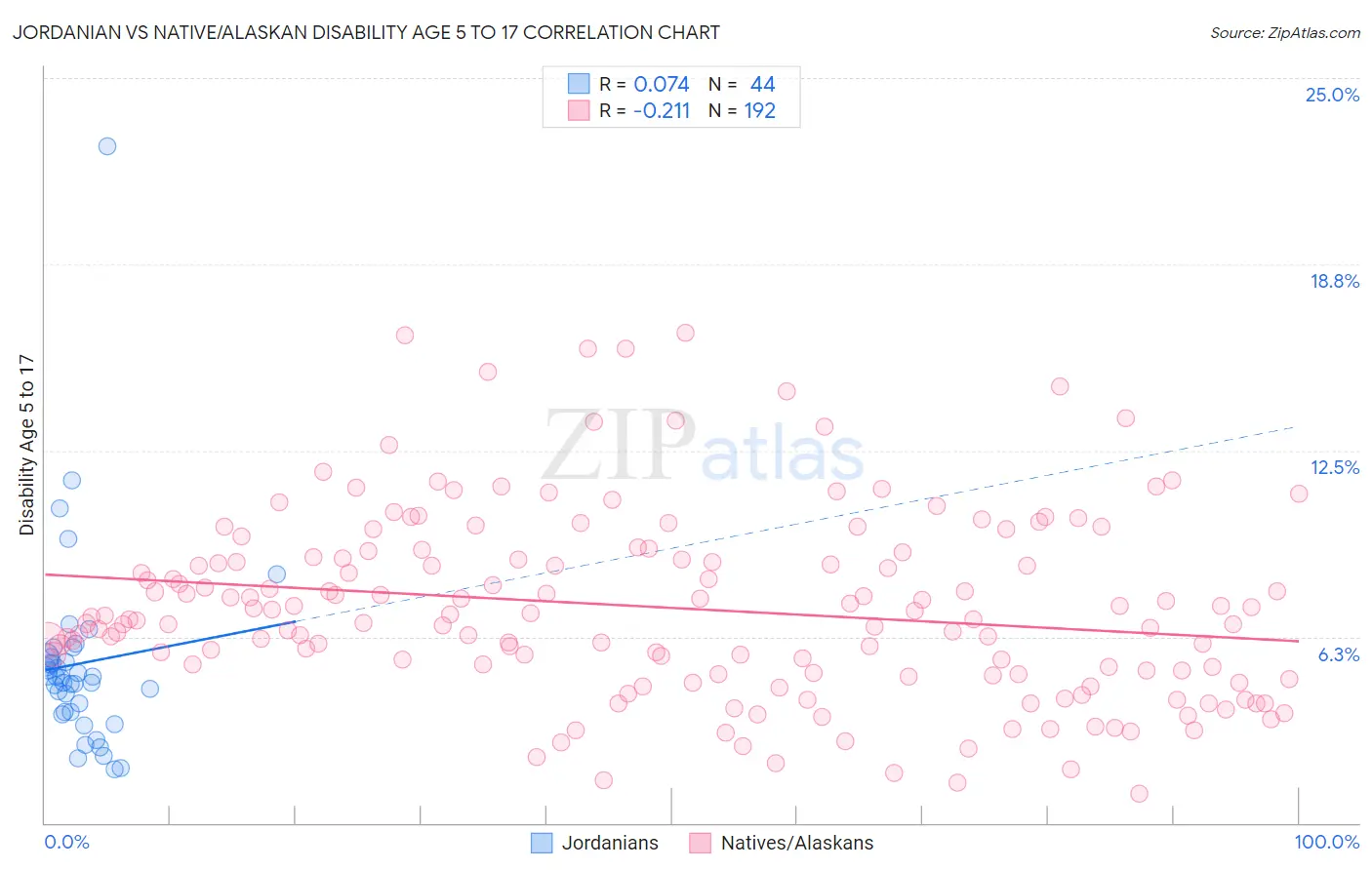Open the Source: ZipAtlas.com link

coord(1285,32)
